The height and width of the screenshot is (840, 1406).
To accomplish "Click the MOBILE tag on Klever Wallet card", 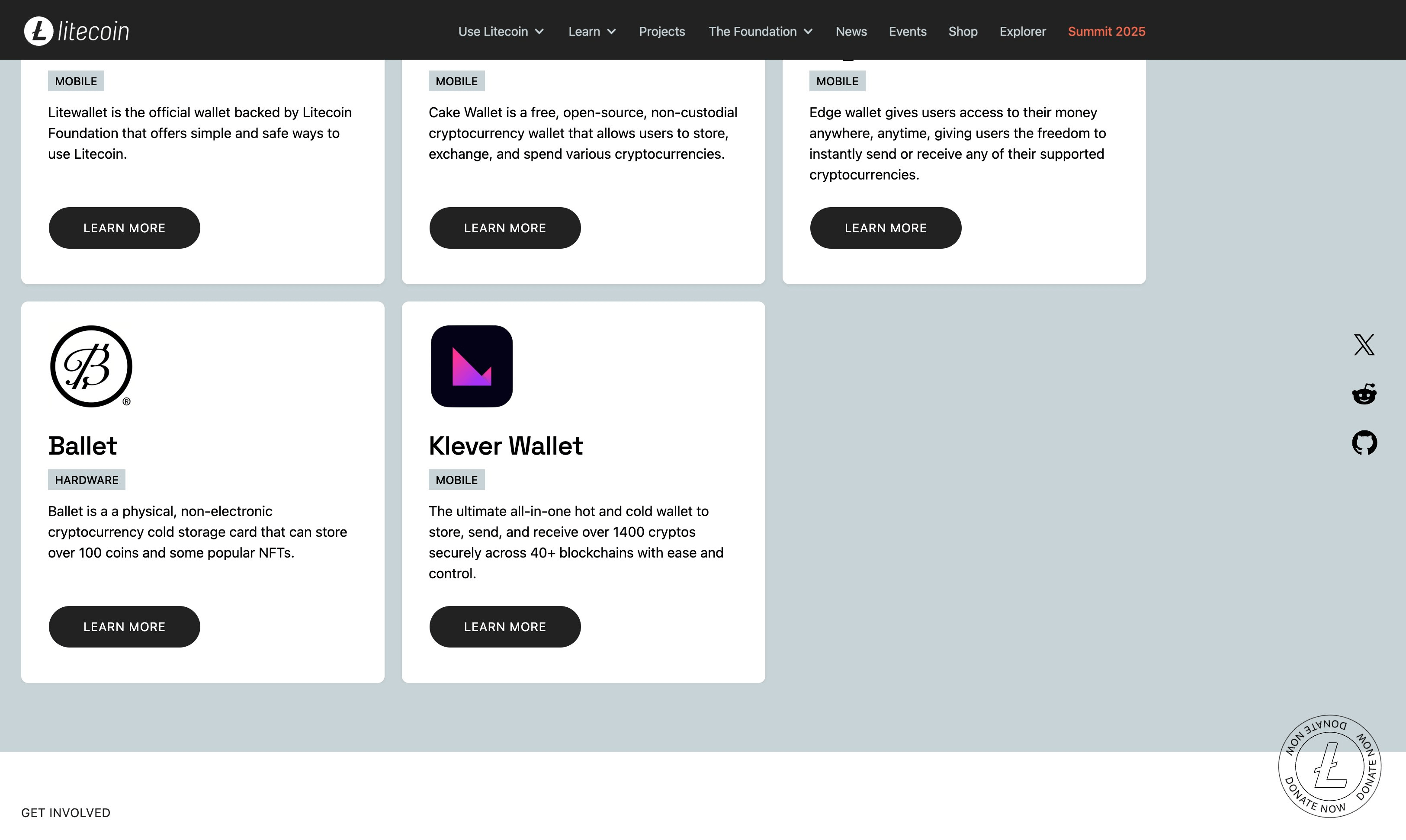I will [457, 480].
